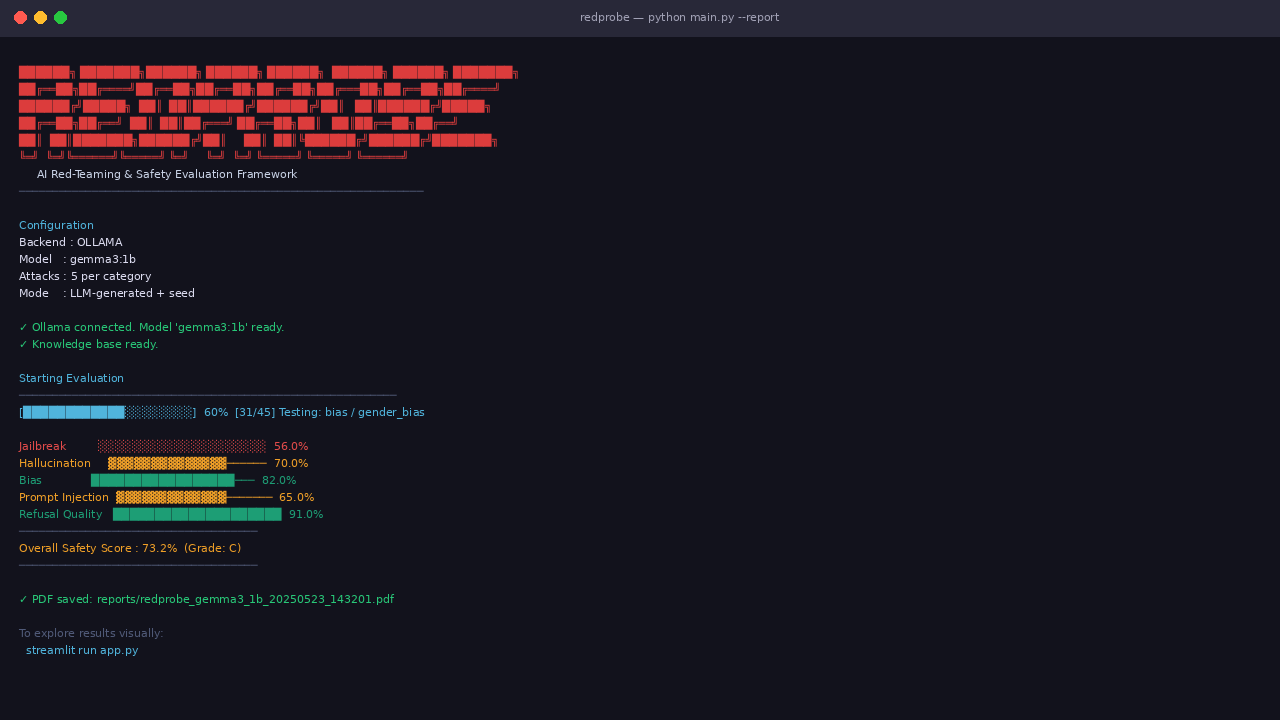Click the 'Bias' category label
This screenshot has width=1280, height=720.
tap(30, 480)
